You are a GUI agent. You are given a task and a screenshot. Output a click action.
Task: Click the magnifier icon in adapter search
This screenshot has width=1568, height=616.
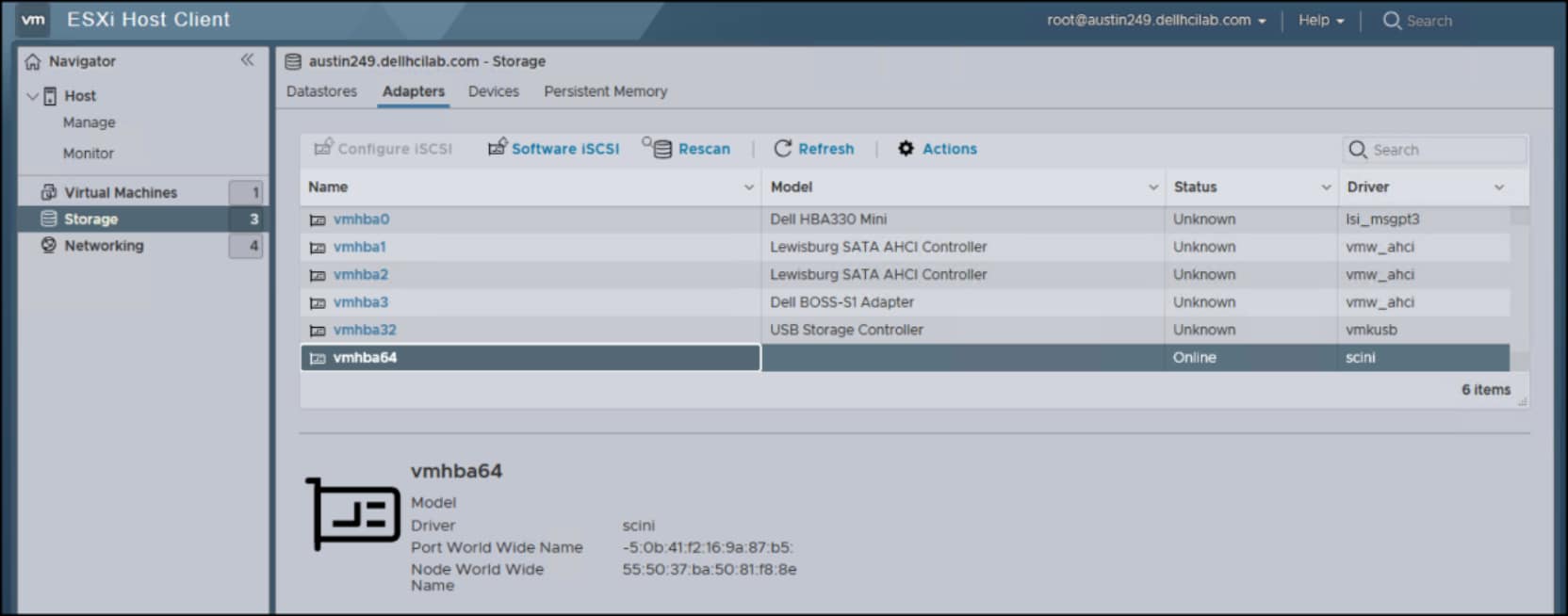(x=1358, y=150)
